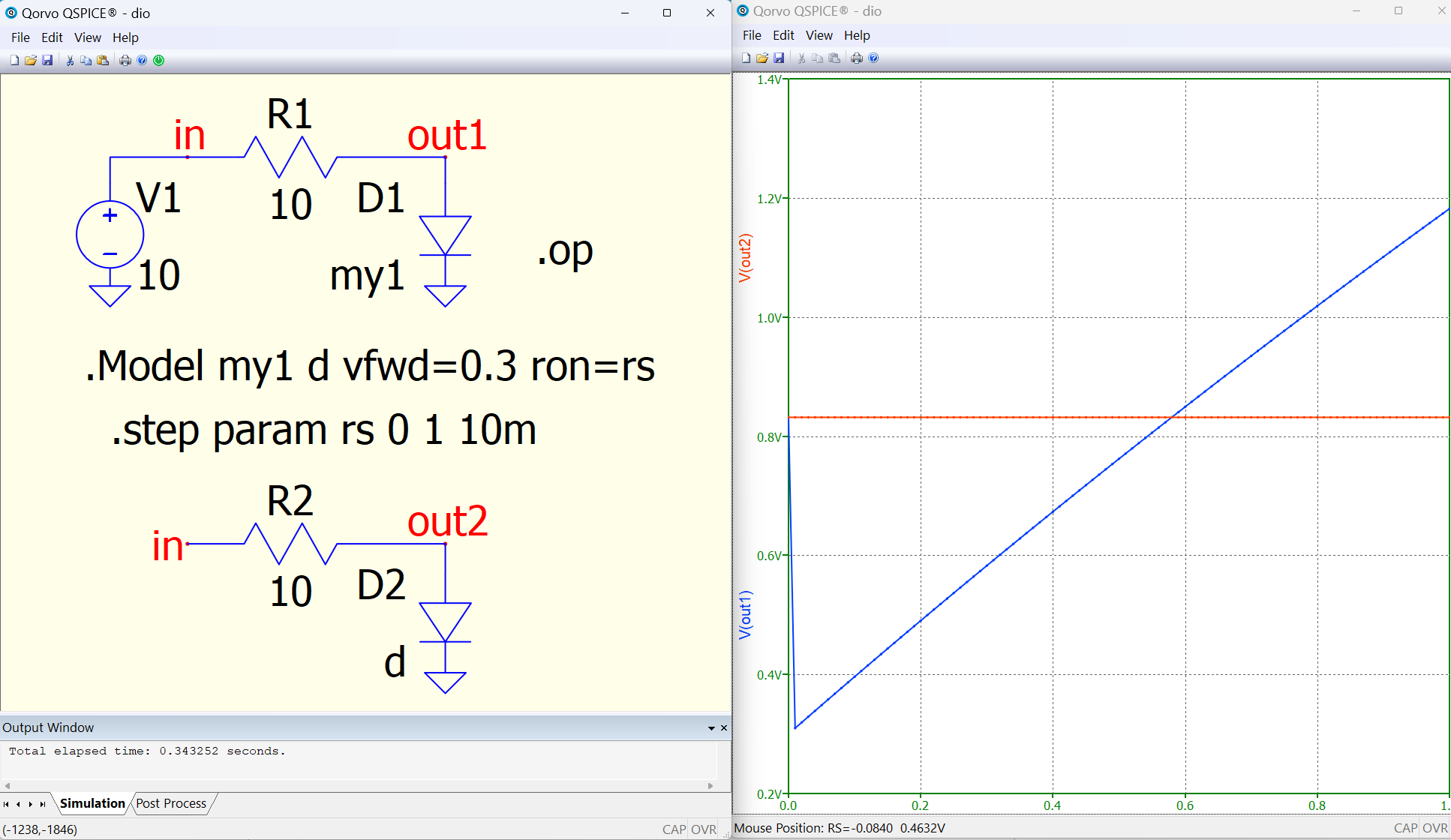
Task: Click Output Window horizontal scrollbar right arrow
Action: tap(710, 786)
